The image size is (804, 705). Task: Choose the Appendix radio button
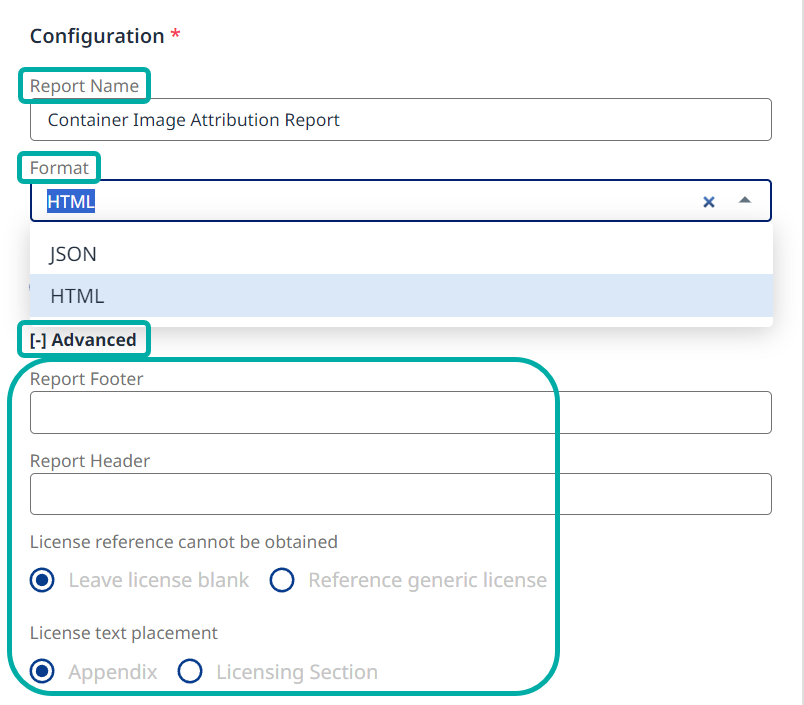pos(43,671)
